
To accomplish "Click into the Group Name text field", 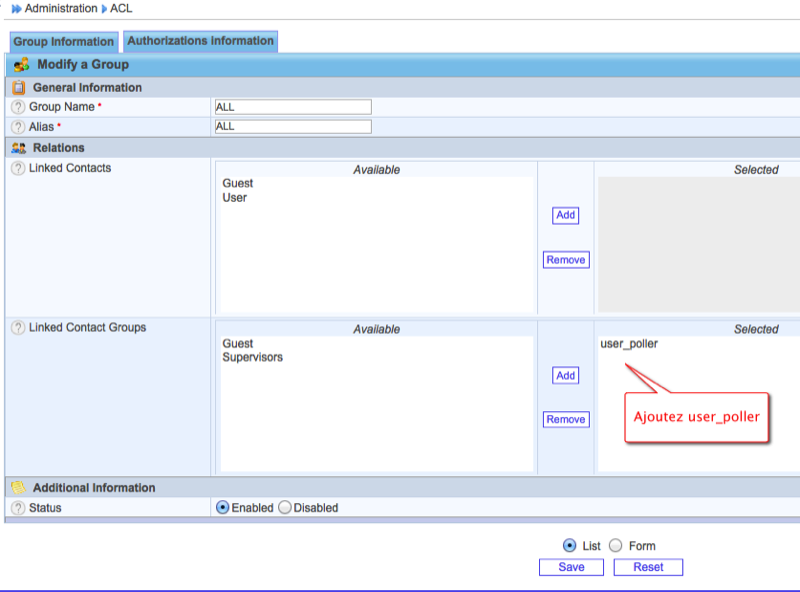I will [x=293, y=107].
